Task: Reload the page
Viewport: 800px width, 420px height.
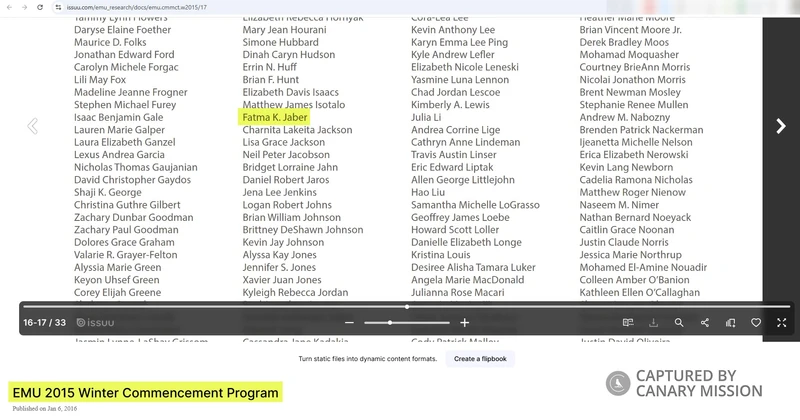Action: 40,7
